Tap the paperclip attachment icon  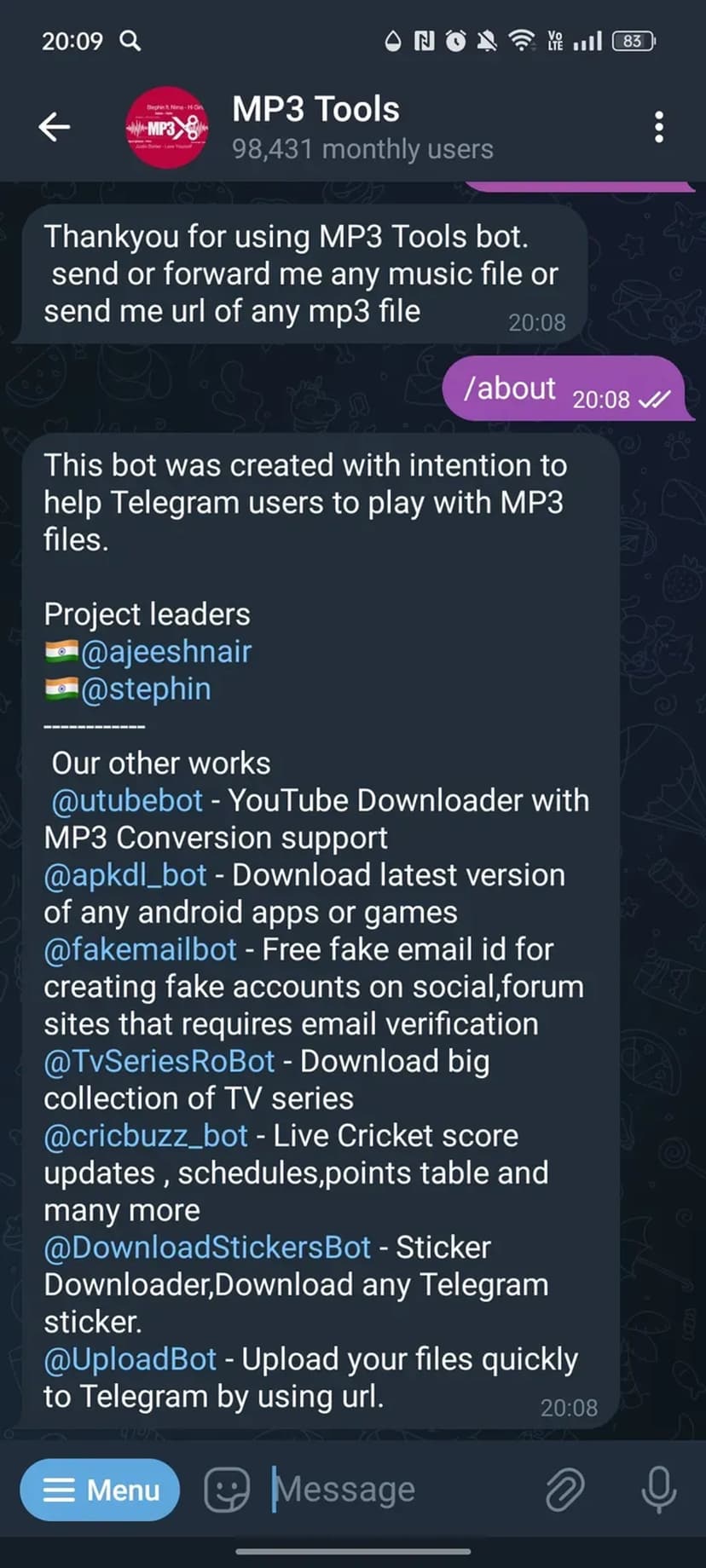coord(564,1489)
